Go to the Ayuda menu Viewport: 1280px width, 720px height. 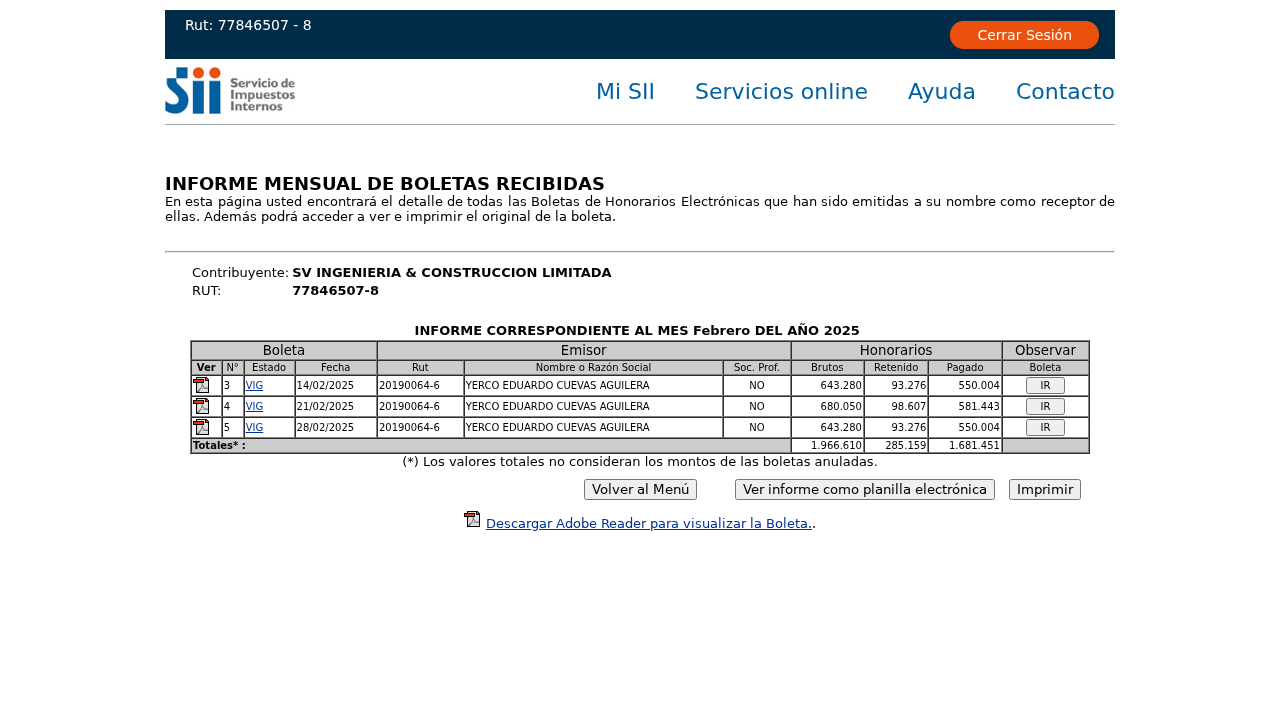tap(941, 92)
